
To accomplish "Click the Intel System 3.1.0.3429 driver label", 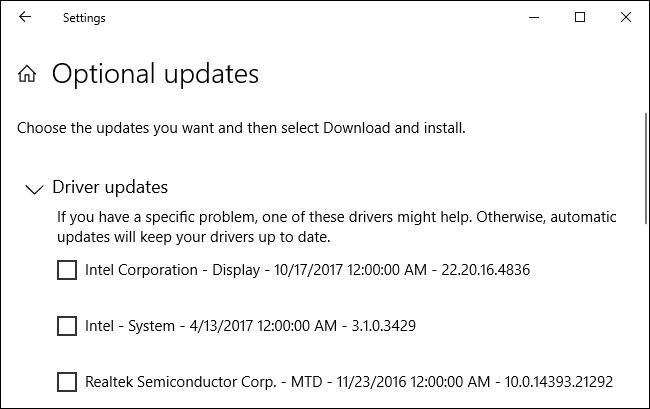I will [258, 326].
